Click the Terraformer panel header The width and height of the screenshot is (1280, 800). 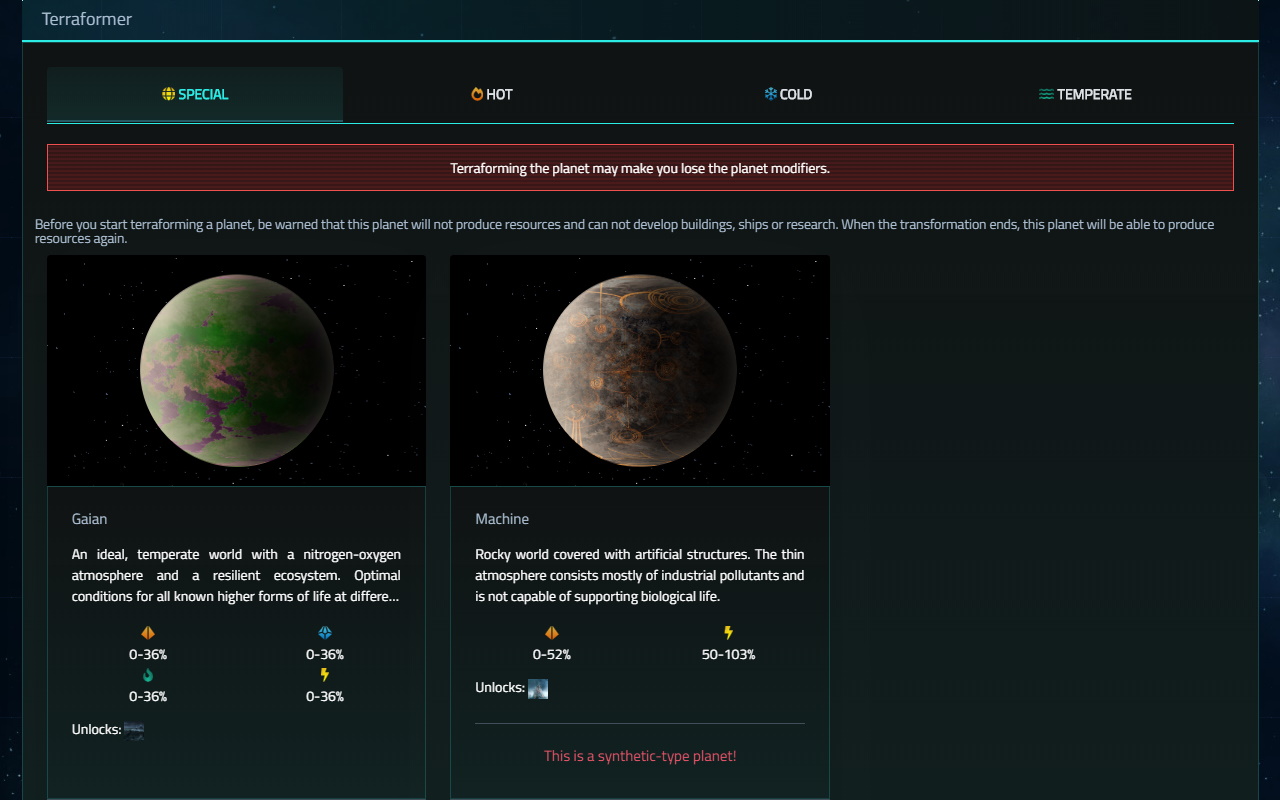[x=87, y=19]
